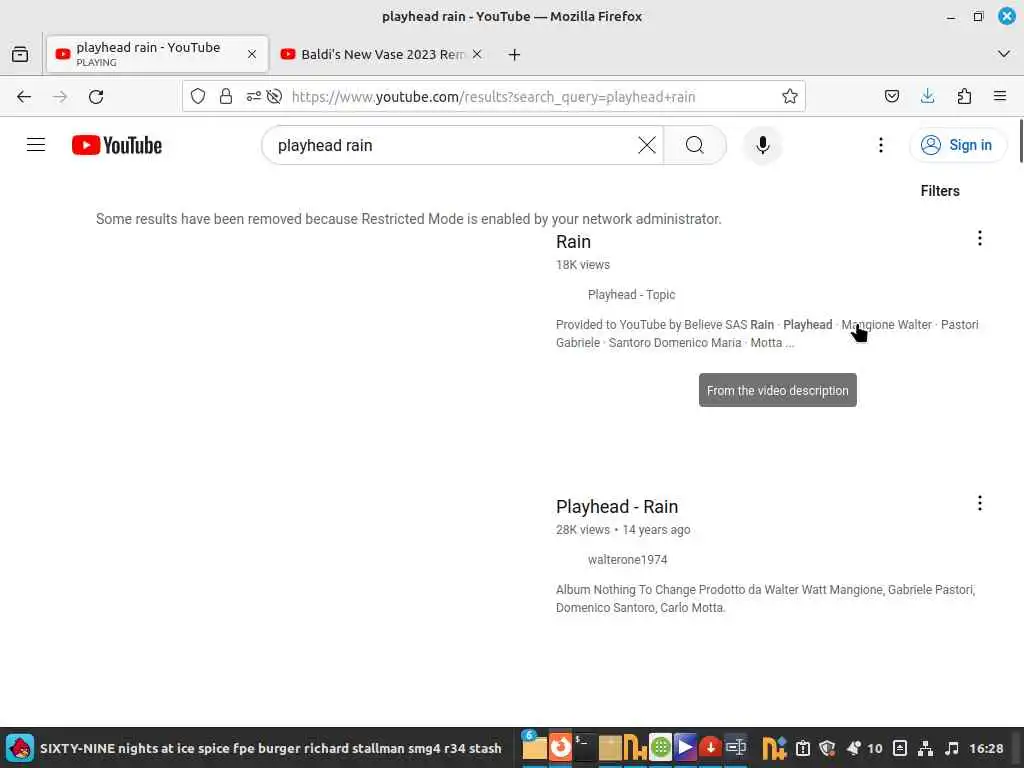This screenshot has width=1024, height=768.
Task: Visit the Playhead - Topic channel
Action: [x=631, y=295]
